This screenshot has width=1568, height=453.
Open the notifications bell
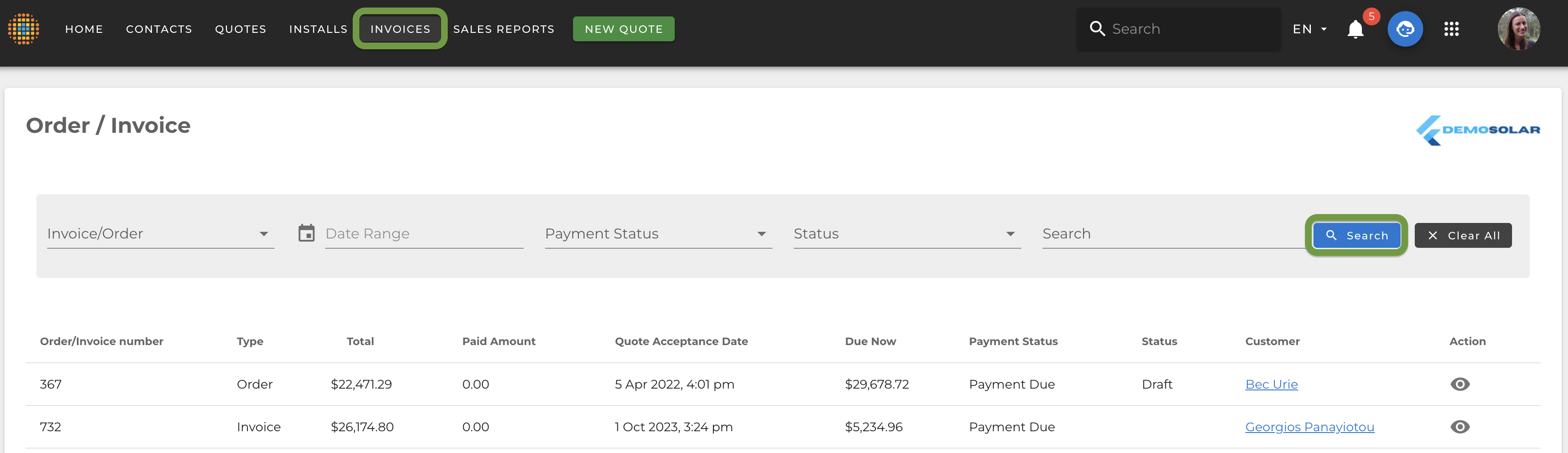(x=1355, y=28)
